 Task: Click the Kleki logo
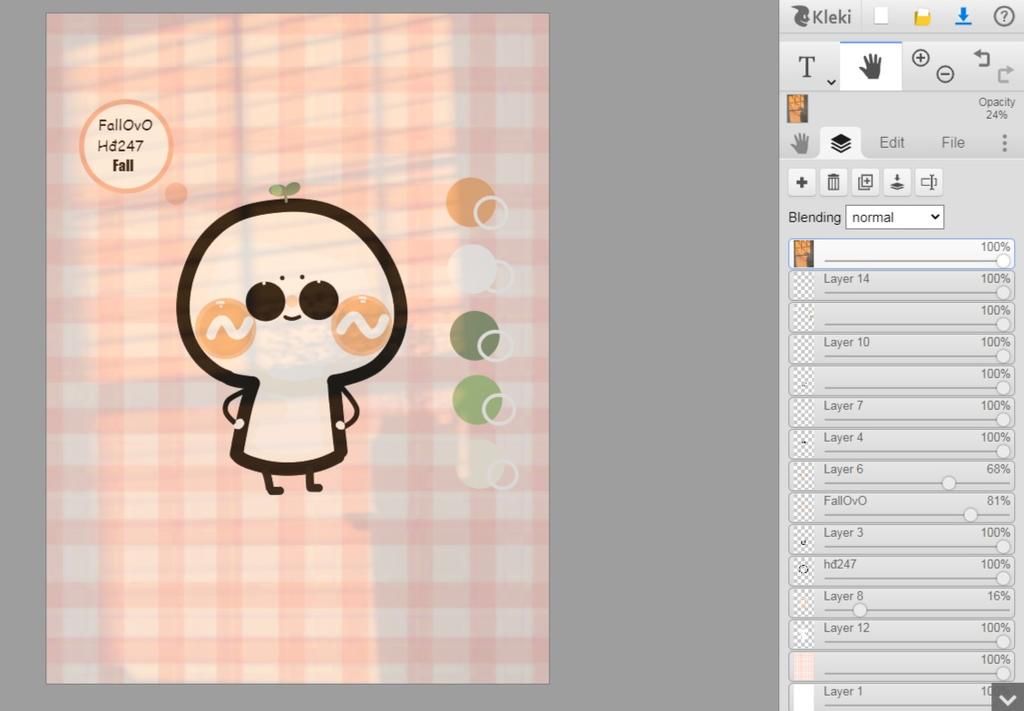coord(822,16)
